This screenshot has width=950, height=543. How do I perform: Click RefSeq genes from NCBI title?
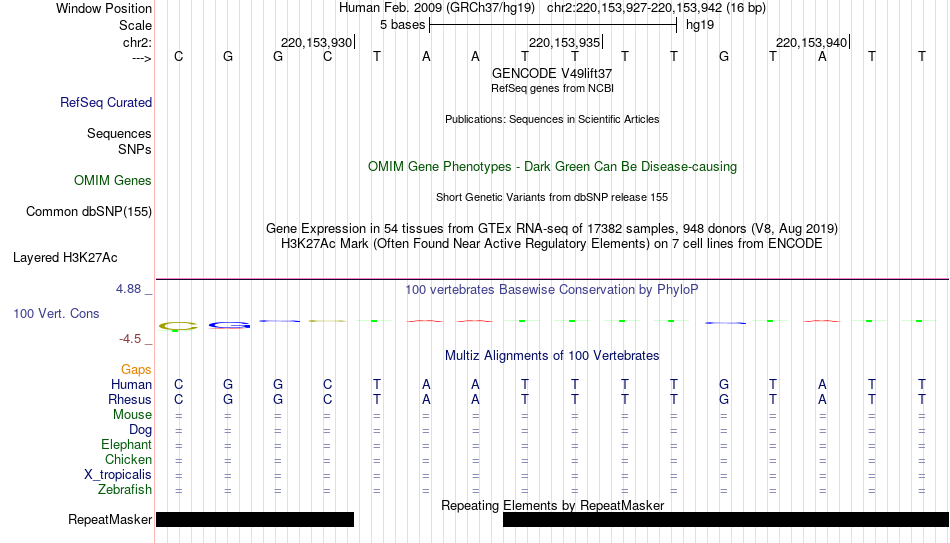coord(552,88)
